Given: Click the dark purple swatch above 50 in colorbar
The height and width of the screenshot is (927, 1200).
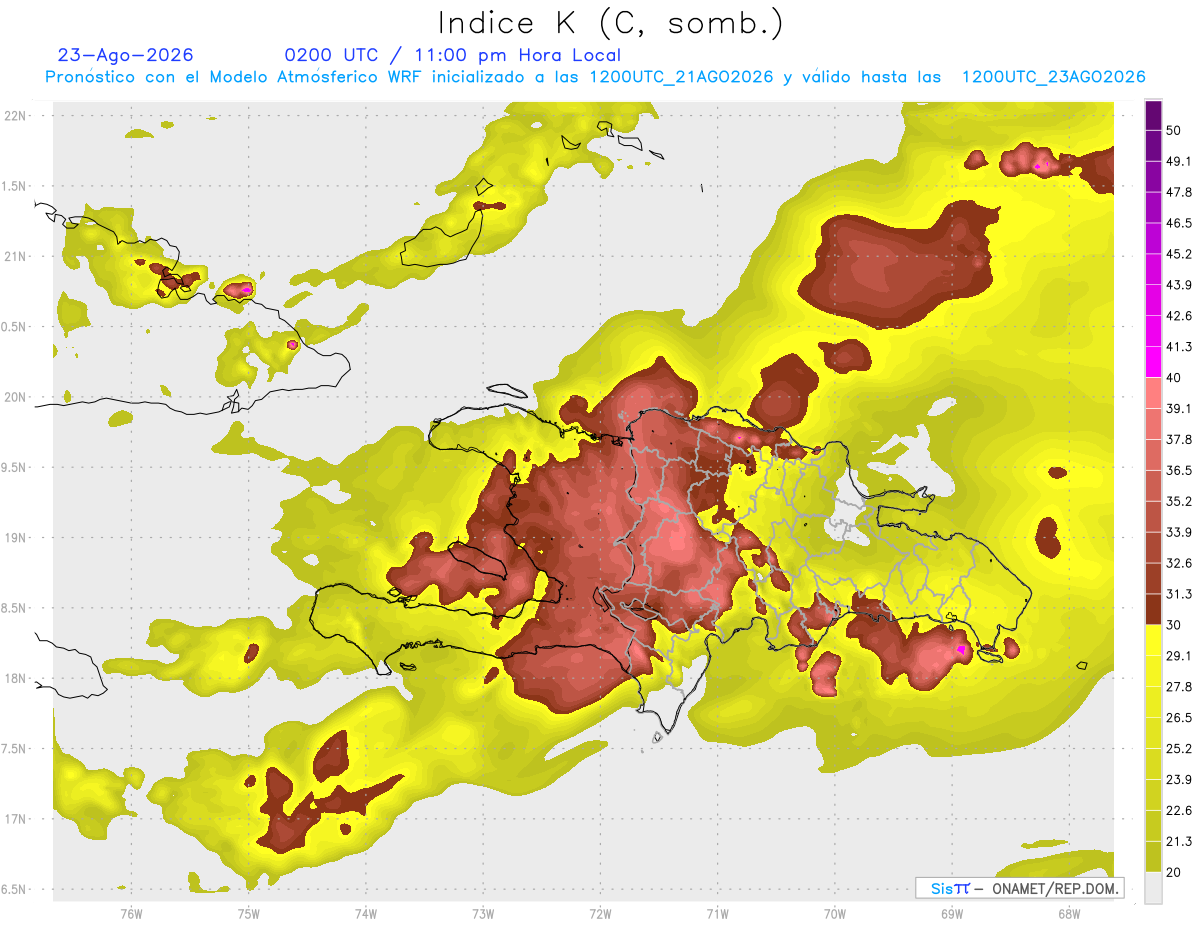Looking at the screenshot, I should tap(1153, 116).
